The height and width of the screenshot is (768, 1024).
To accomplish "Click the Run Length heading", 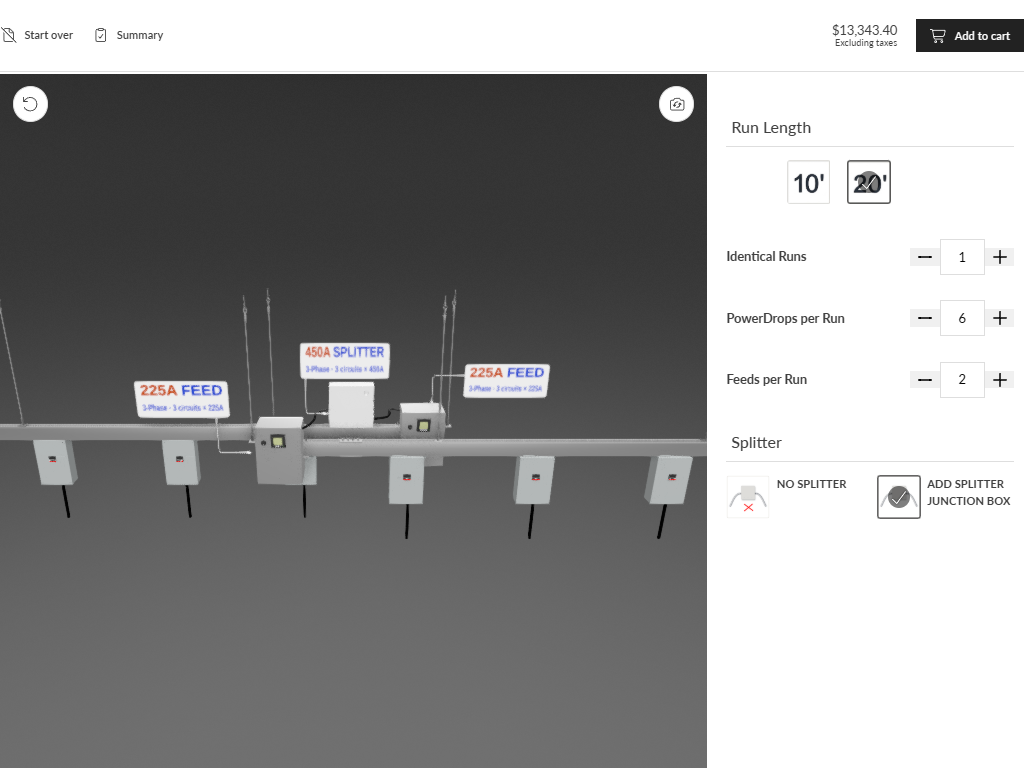I will [x=771, y=127].
